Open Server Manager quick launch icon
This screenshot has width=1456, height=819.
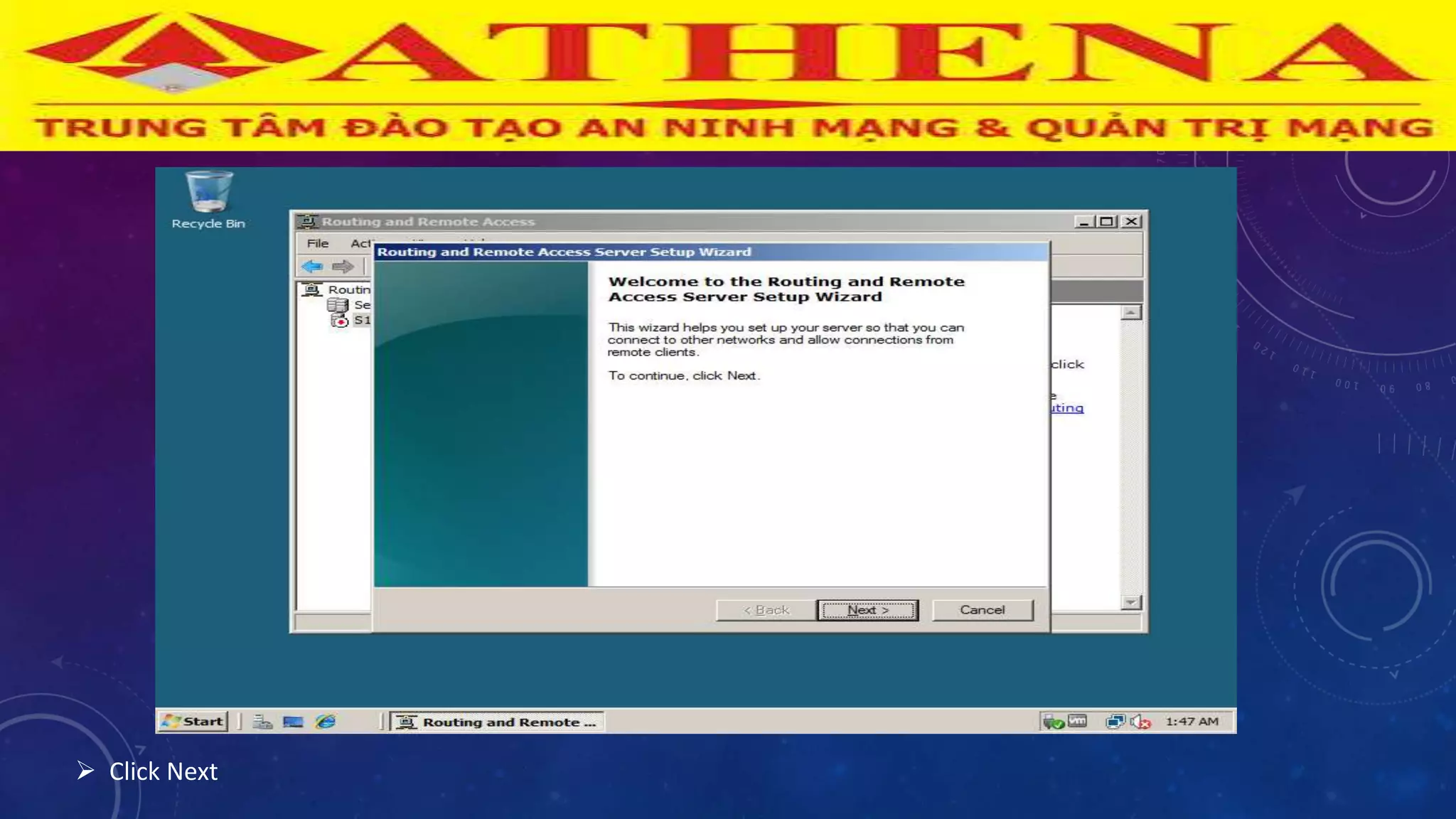click(x=262, y=722)
